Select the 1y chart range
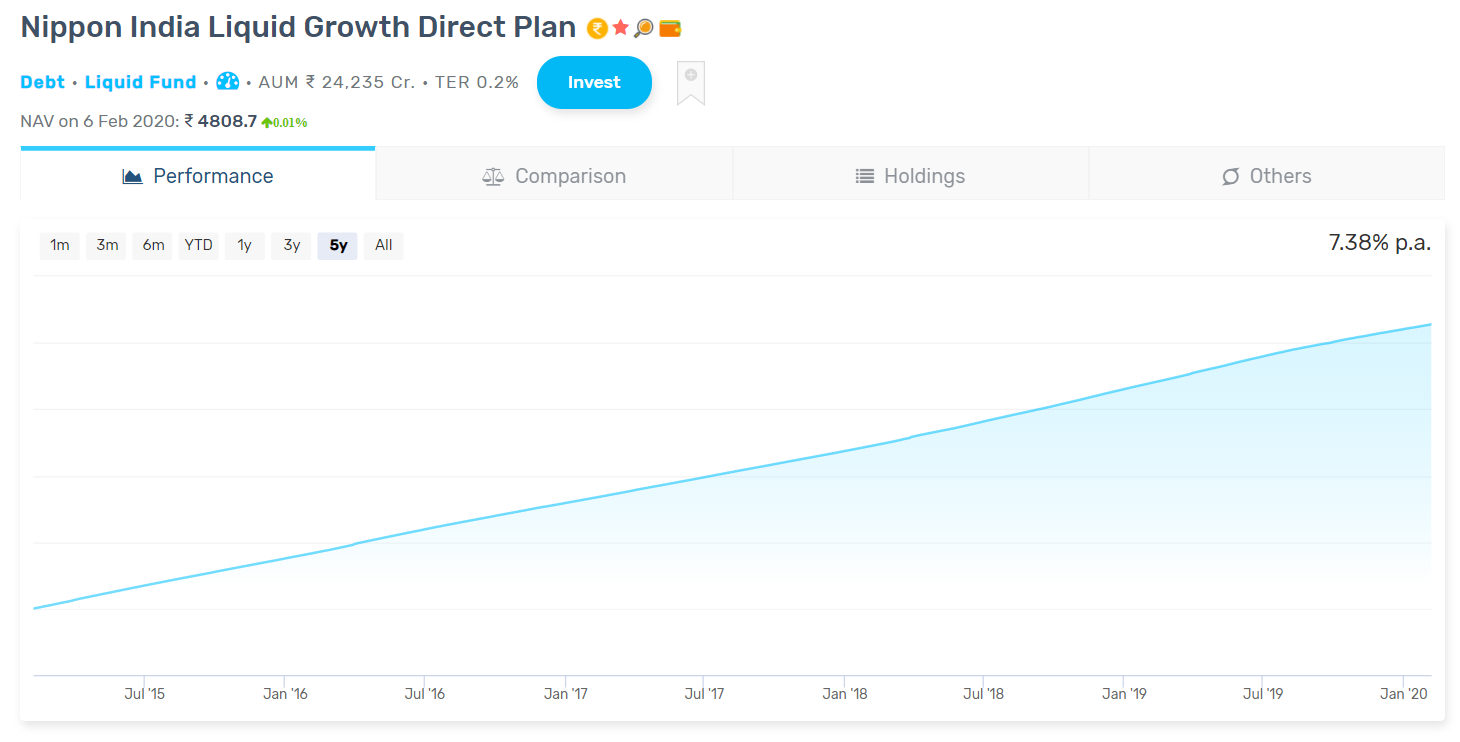Image resolution: width=1460 pixels, height=742 pixels. 245,245
